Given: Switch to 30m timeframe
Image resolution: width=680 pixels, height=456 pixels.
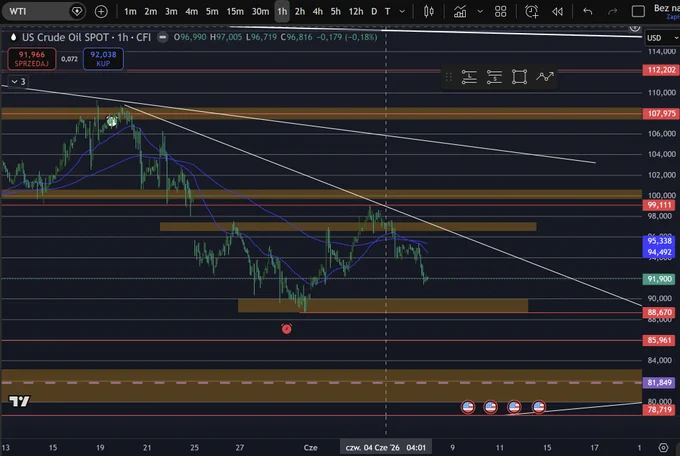Looking at the screenshot, I should [x=260, y=12].
